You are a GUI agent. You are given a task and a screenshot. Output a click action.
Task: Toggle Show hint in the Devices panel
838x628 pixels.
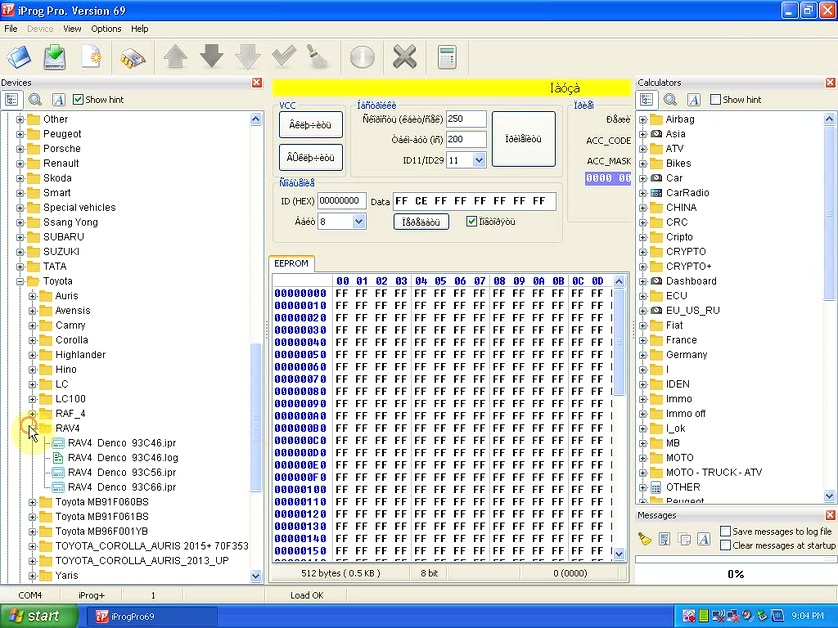78,99
